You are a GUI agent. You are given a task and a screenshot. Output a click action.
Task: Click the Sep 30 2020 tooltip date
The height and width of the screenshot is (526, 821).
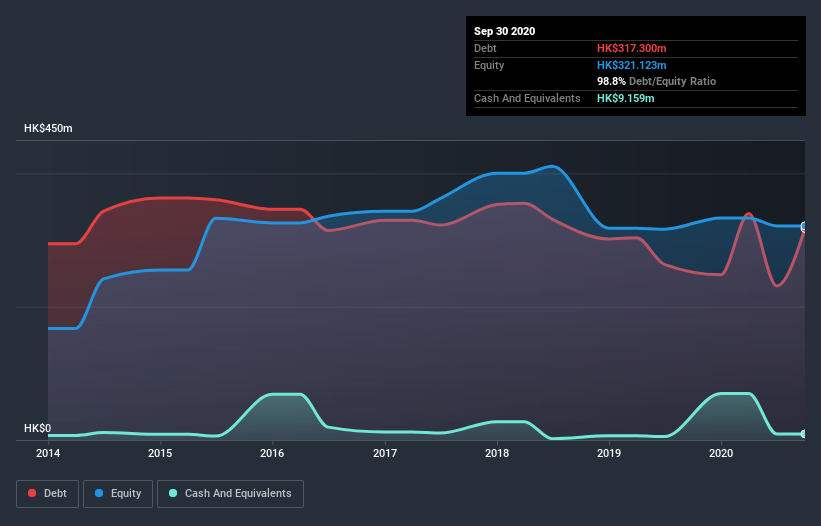click(504, 31)
